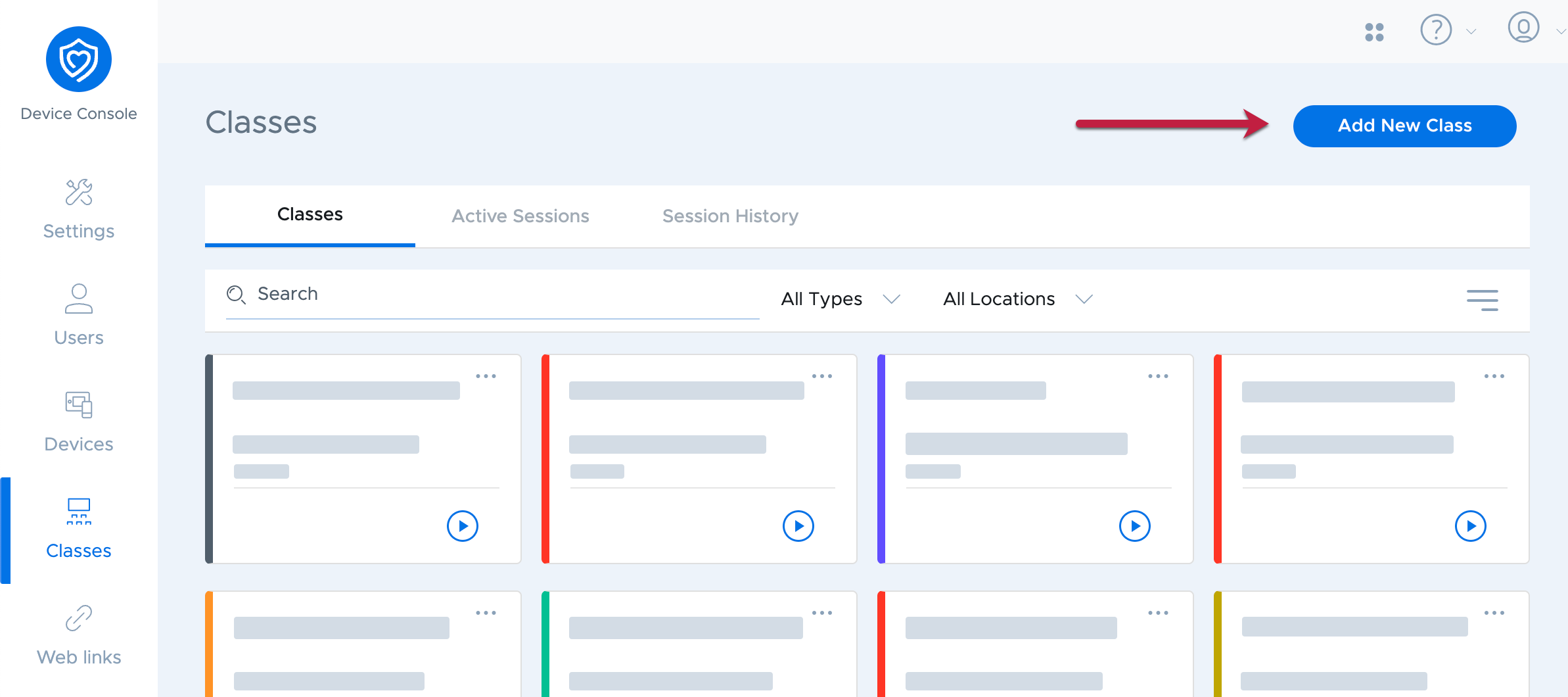Open the All Locations dropdown

click(x=1018, y=299)
